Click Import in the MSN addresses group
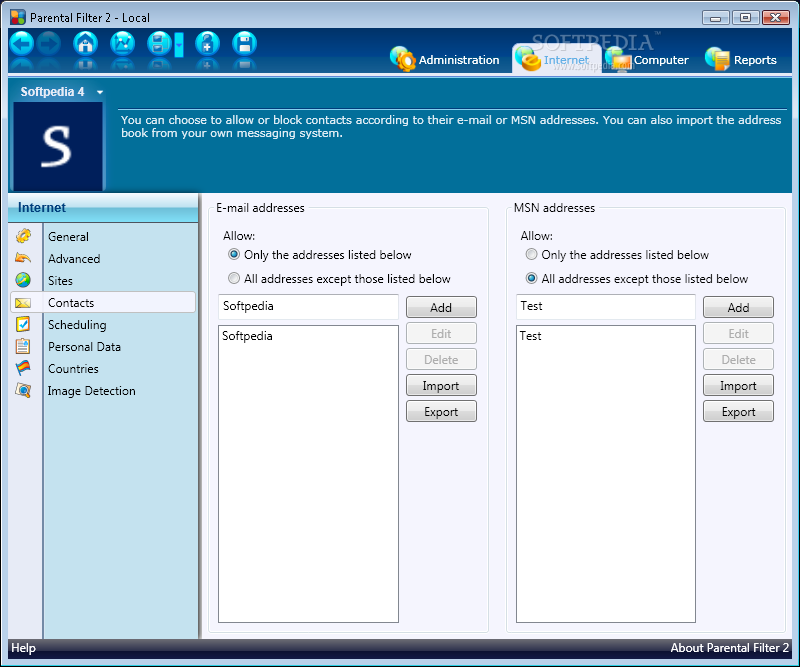Screen dimensions: 800x667 (x=738, y=385)
